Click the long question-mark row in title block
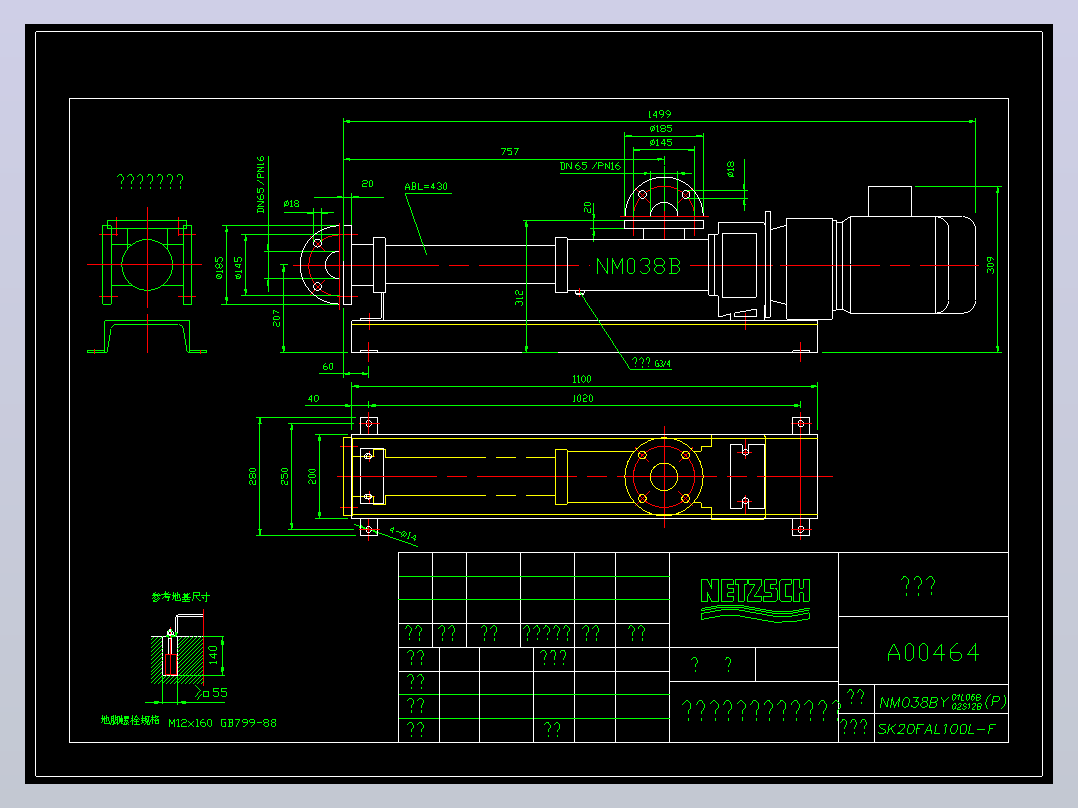 pyautogui.click(x=761, y=710)
